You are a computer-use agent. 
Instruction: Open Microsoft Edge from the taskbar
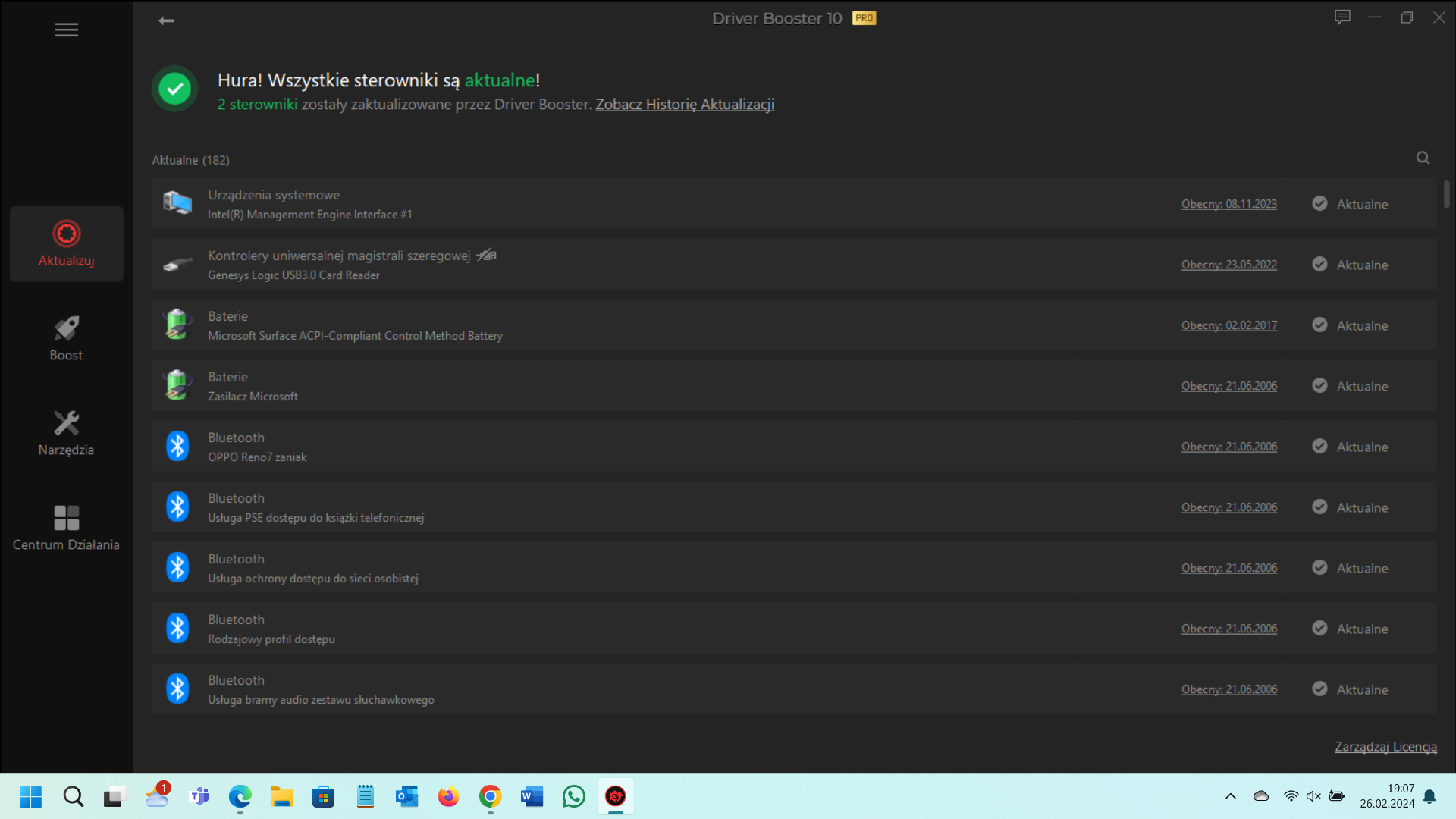[x=240, y=796]
